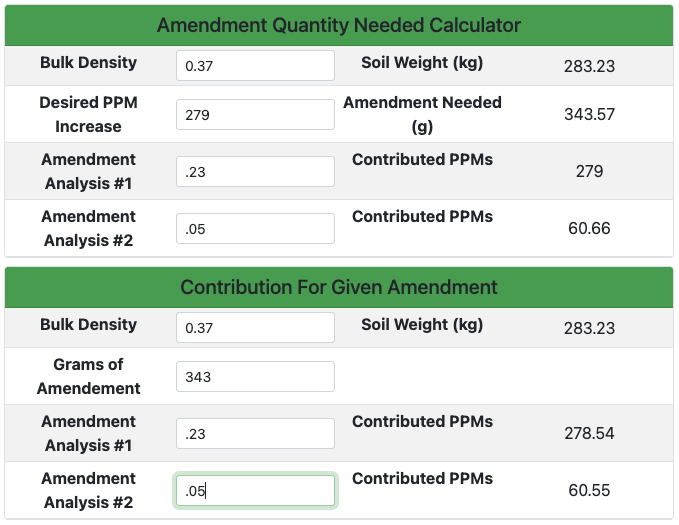
Task: Select the 278.54 Contributed PPMs value
Action: [589, 434]
